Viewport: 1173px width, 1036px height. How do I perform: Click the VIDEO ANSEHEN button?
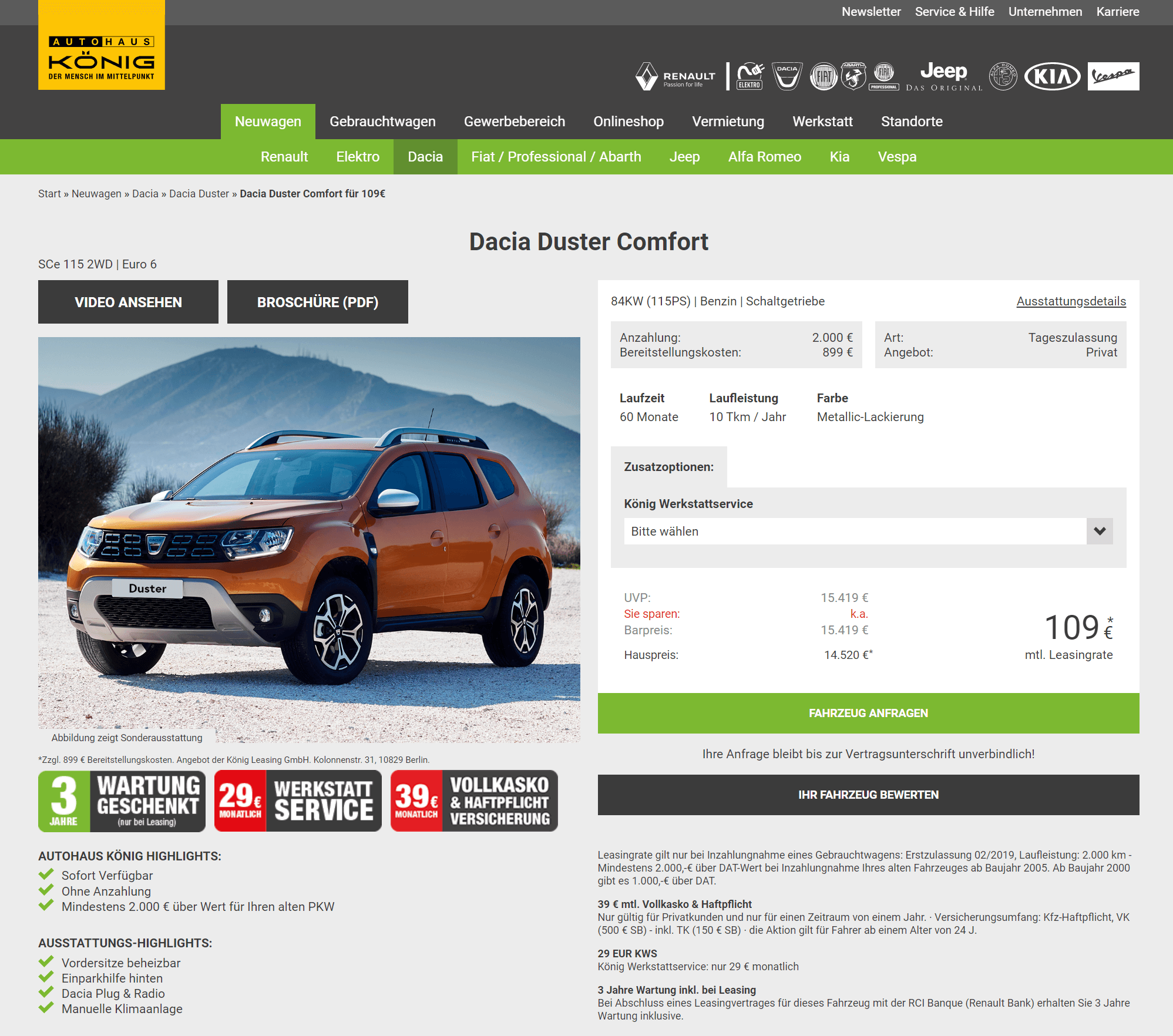[128, 302]
